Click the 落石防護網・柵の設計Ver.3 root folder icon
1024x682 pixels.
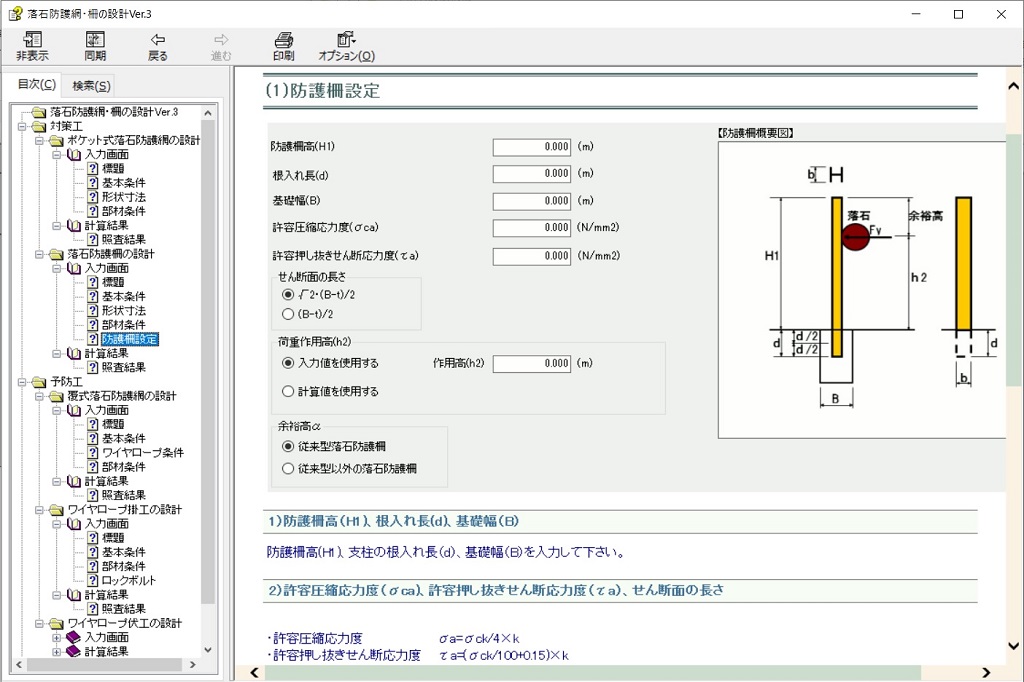click(x=39, y=112)
